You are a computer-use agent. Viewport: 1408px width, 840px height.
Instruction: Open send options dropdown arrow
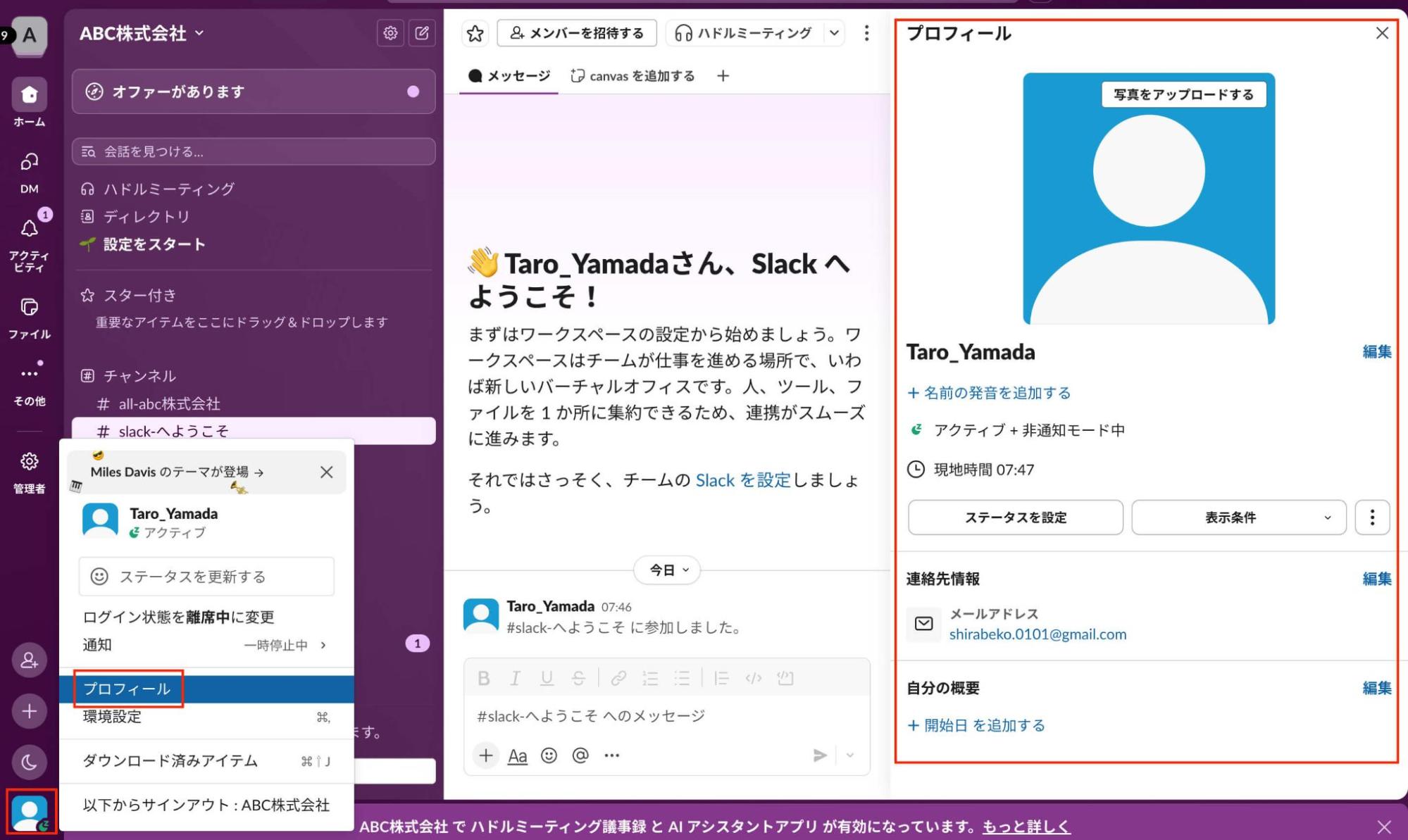click(850, 756)
